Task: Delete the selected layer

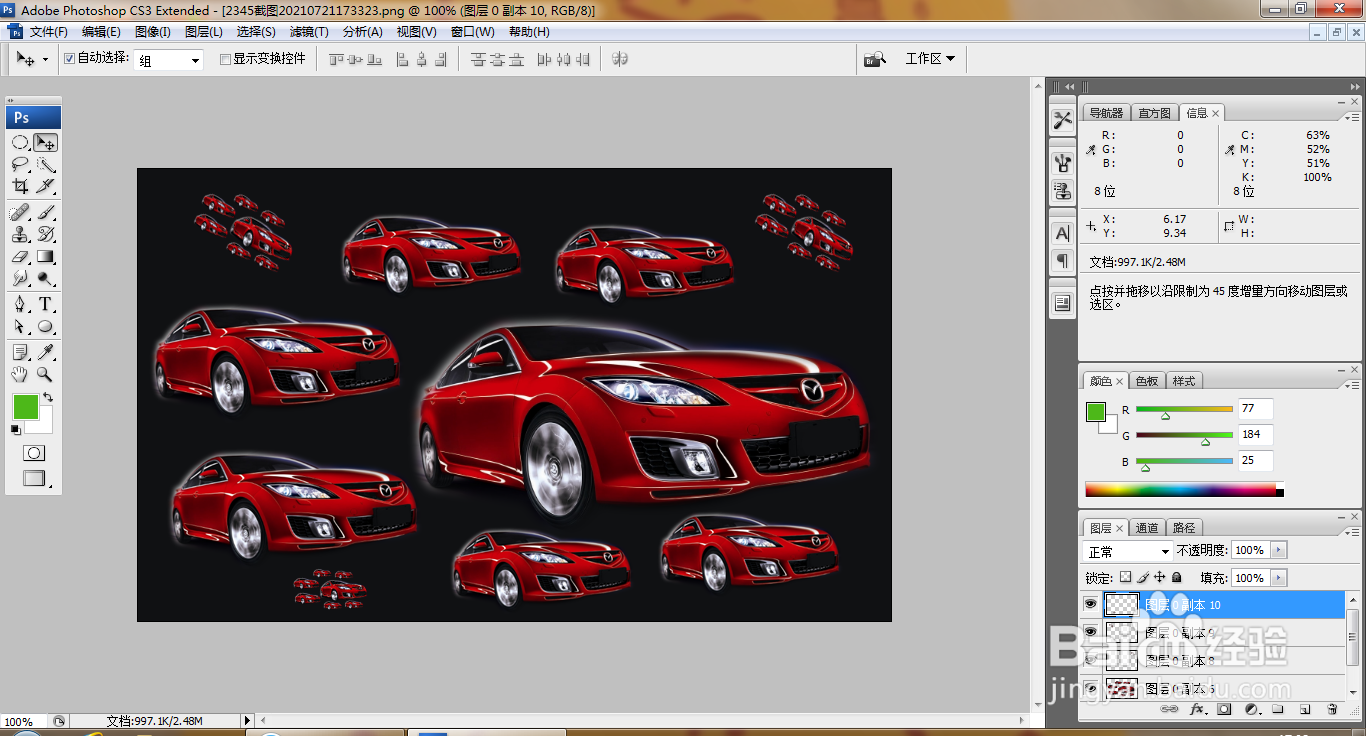Action: [1332, 709]
